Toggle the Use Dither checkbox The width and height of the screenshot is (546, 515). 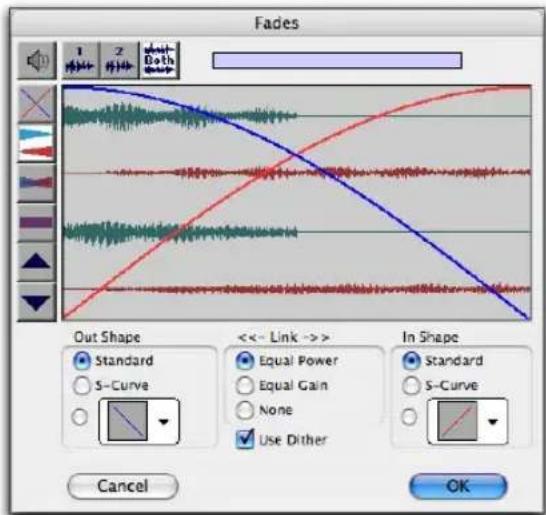click(x=245, y=439)
